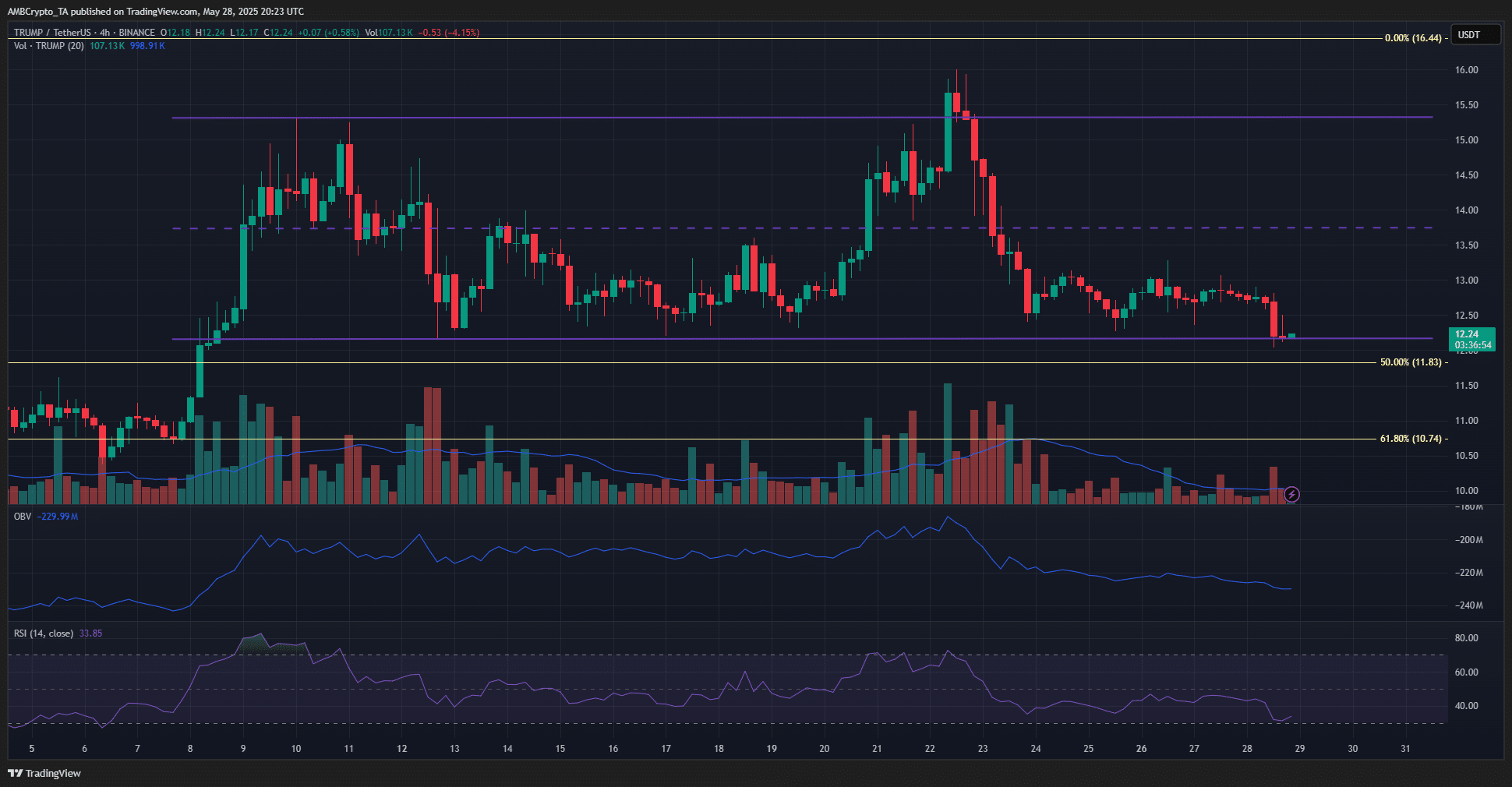Click date 25 on the time axis
The height and width of the screenshot is (787, 1512).
pyautogui.click(x=1089, y=749)
